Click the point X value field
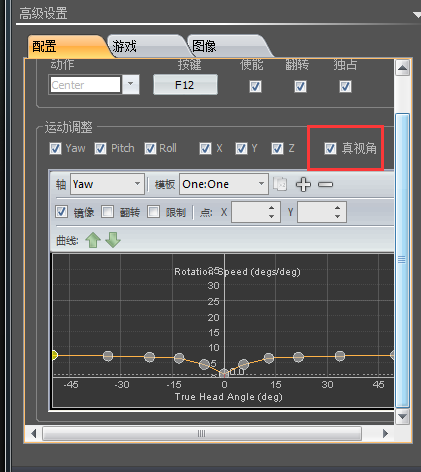The height and width of the screenshot is (472, 421). click(256, 212)
